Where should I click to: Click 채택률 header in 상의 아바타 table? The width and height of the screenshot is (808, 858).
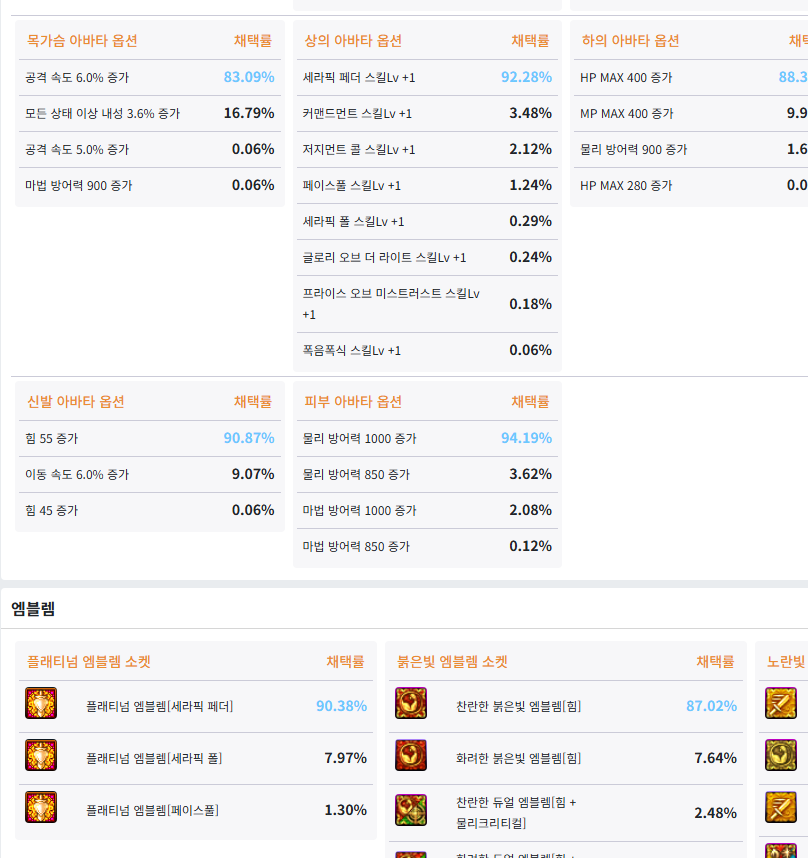point(530,40)
